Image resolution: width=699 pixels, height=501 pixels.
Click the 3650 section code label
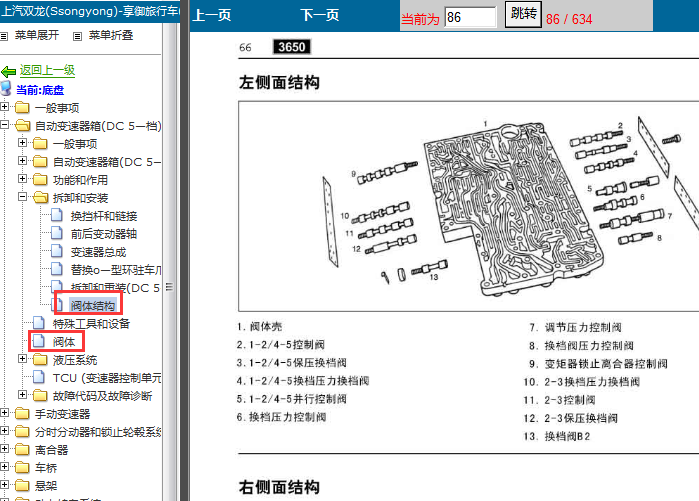point(292,47)
